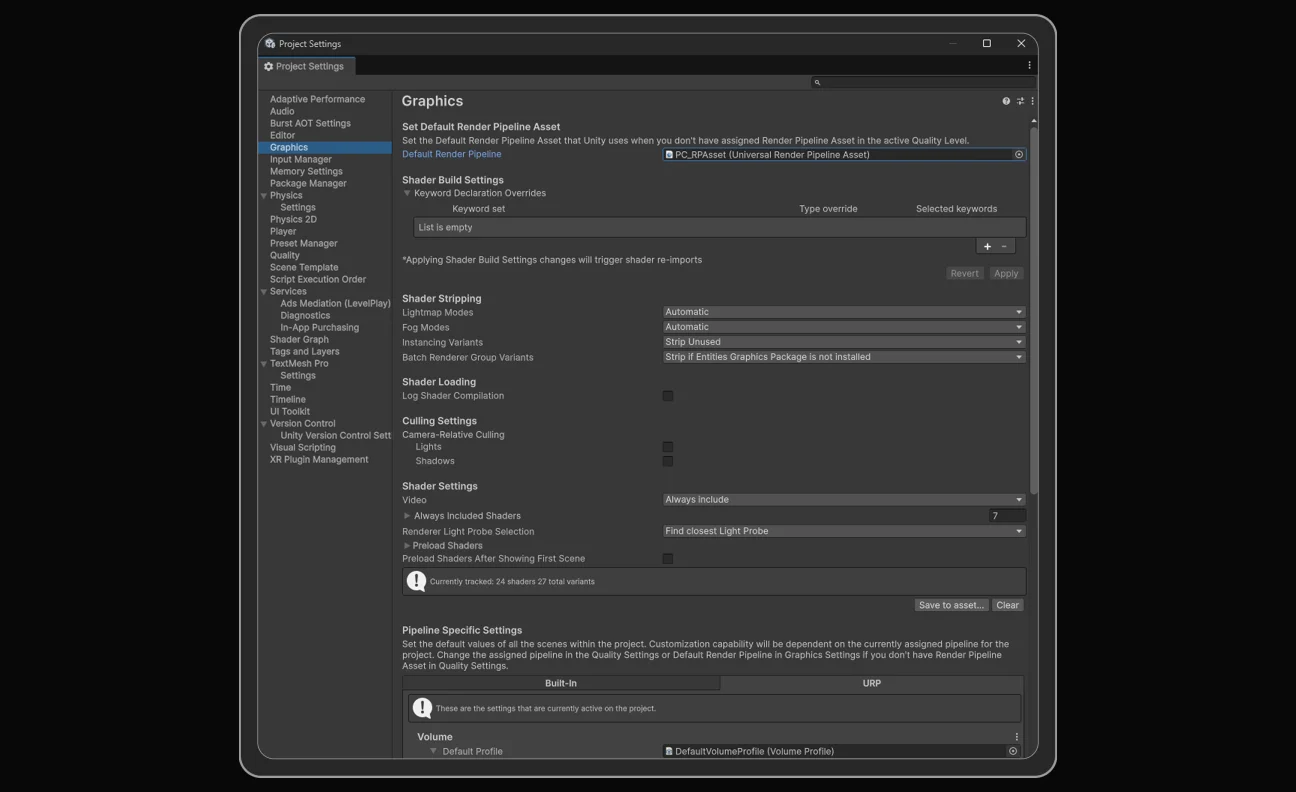This screenshot has width=1296, height=792.
Task: Expand the Always Included Shaders foldout
Action: coord(407,516)
